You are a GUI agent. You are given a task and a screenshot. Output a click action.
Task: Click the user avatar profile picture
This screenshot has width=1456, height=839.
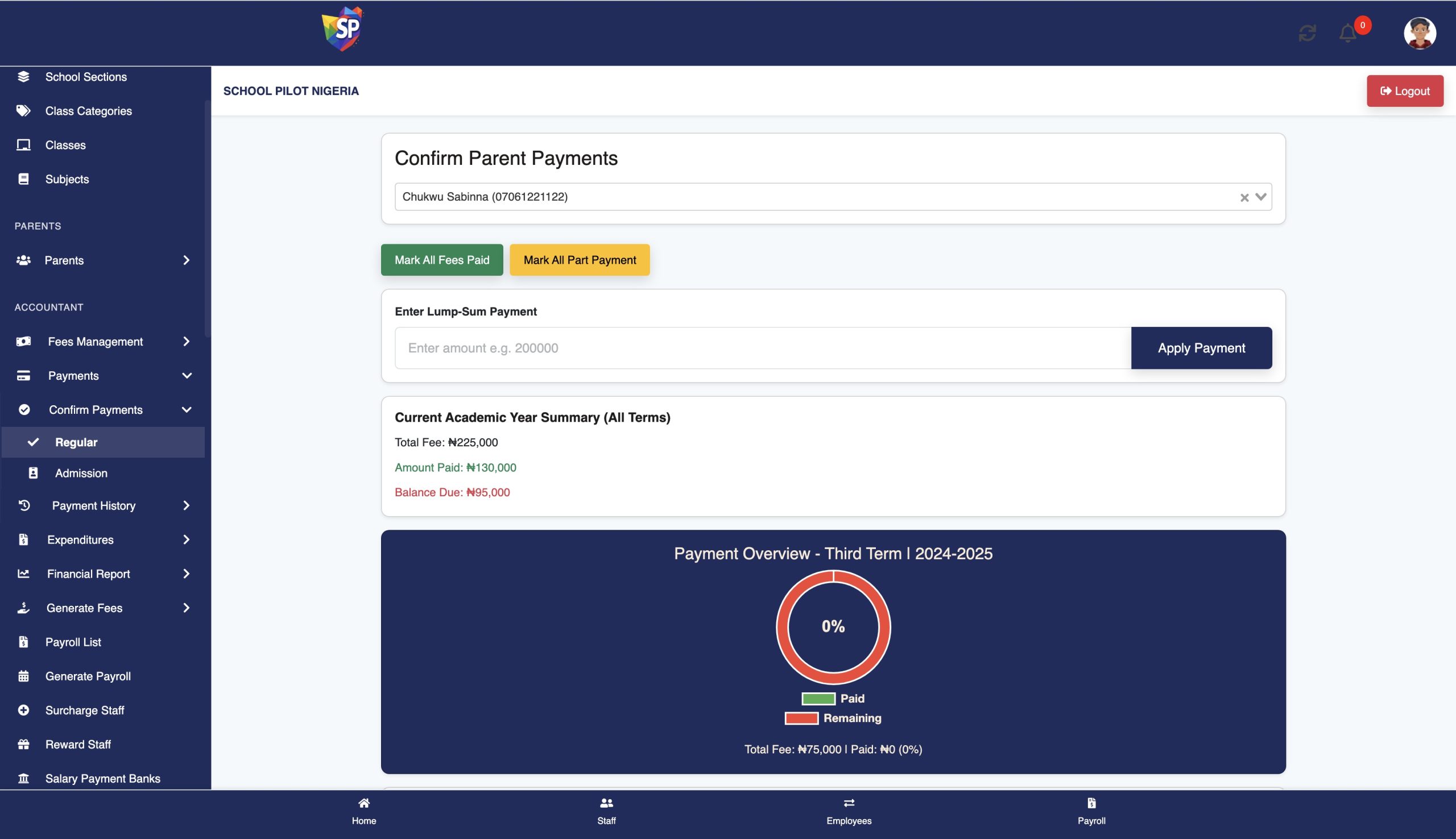coord(1419,33)
